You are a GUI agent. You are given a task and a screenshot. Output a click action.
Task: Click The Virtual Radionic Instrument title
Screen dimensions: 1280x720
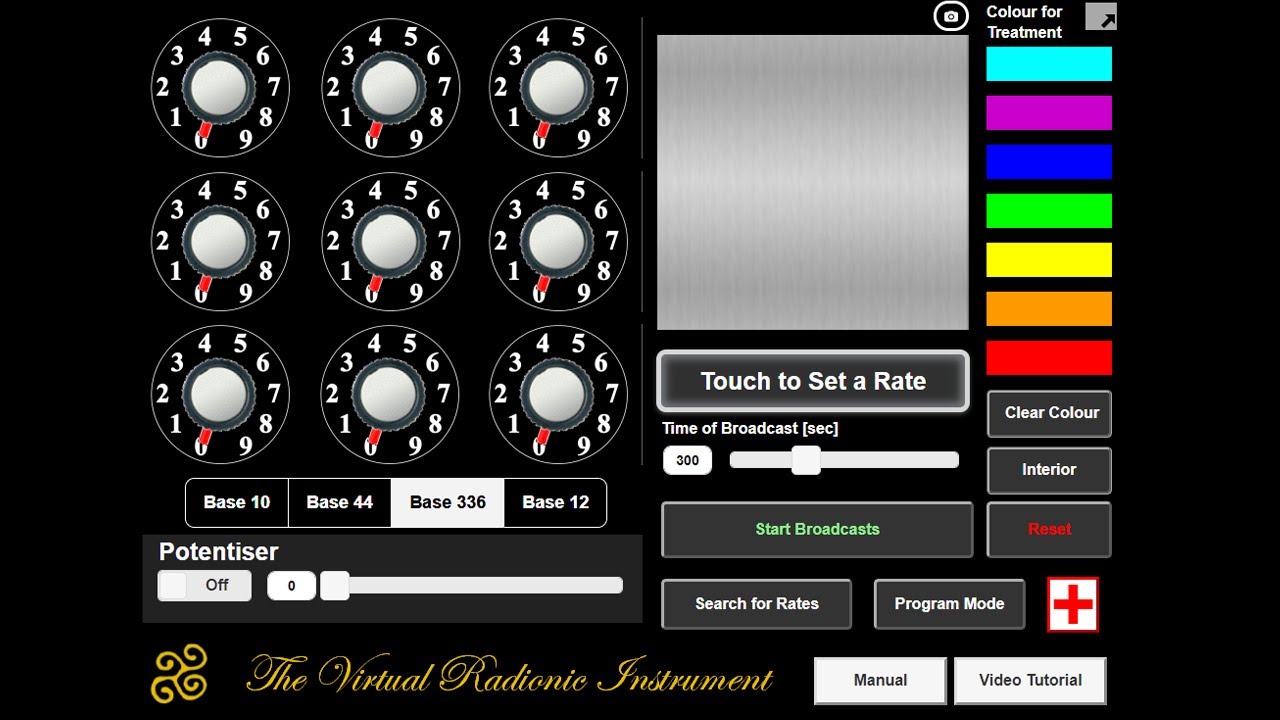[510, 676]
